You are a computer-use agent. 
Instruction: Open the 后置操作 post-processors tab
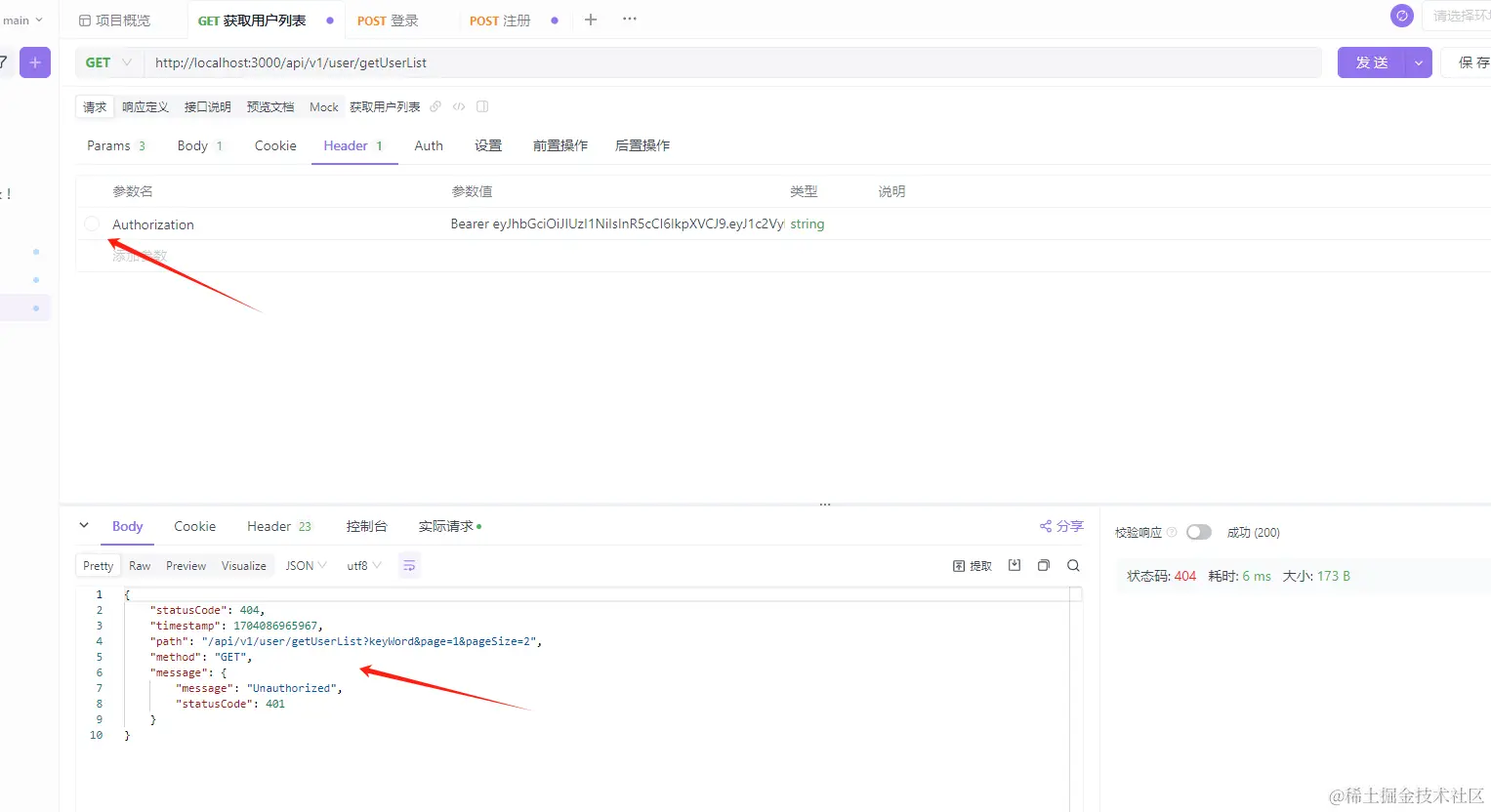pyautogui.click(x=642, y=145)
